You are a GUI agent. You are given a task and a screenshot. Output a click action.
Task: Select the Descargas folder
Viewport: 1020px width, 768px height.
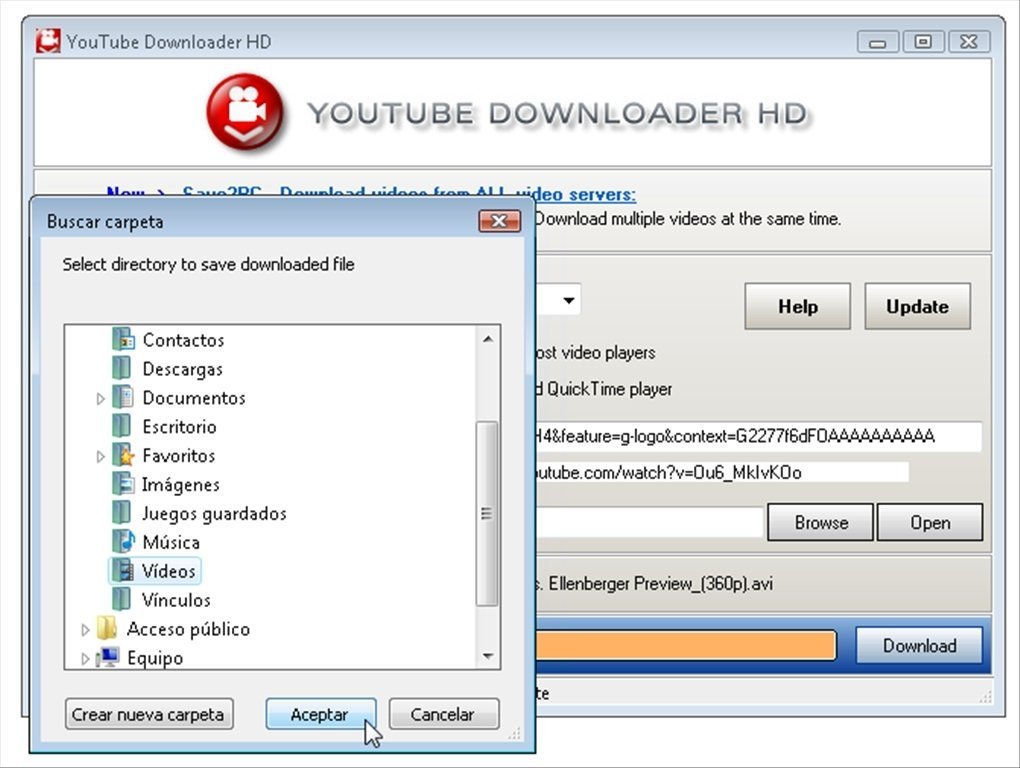[x=181, y=368]
